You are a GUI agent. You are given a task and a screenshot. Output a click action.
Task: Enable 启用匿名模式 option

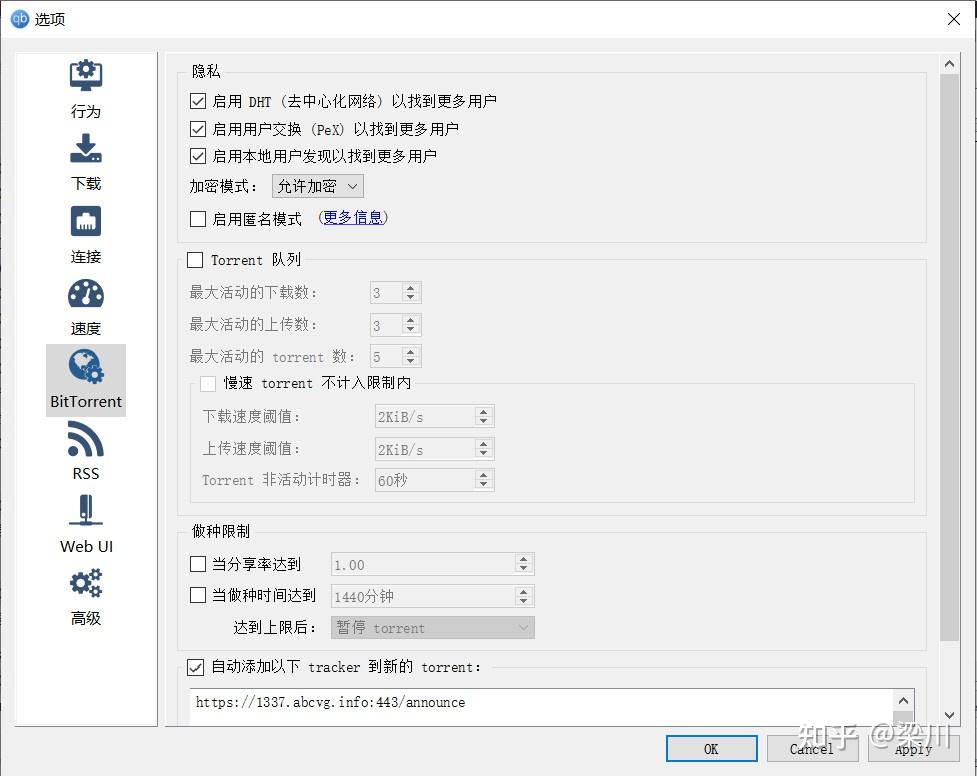197,219
